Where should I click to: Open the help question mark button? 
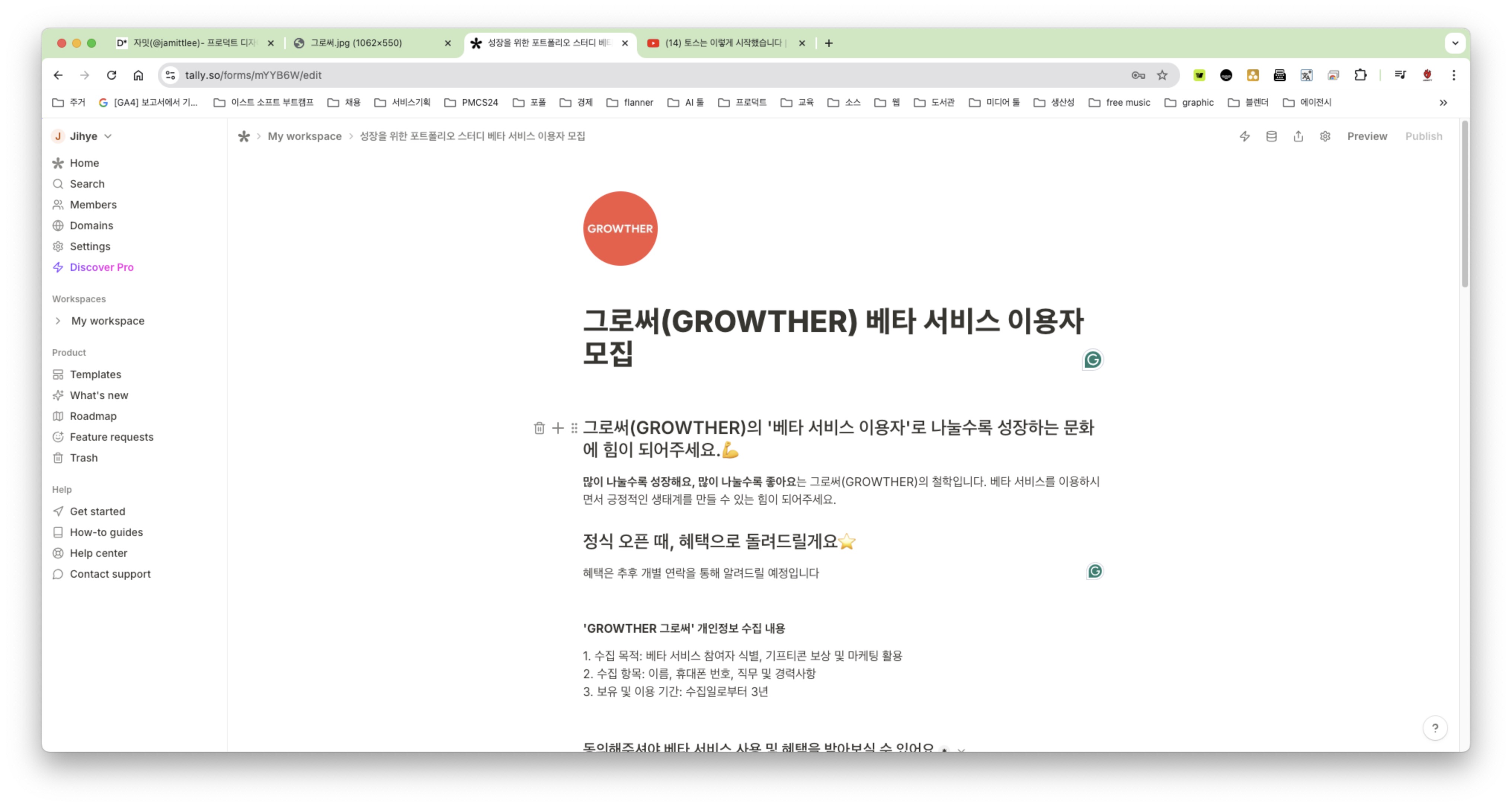click(x=1435, y=728)
